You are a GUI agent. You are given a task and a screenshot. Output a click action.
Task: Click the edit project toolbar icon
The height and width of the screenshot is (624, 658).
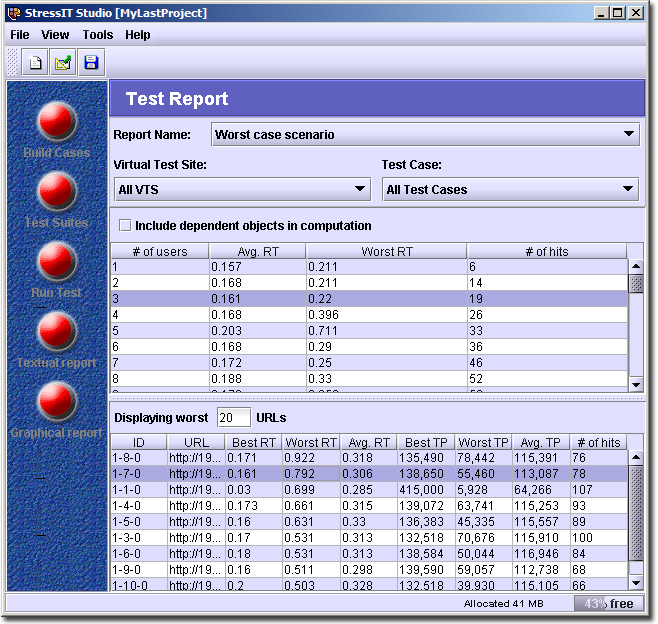coord(63,63)
